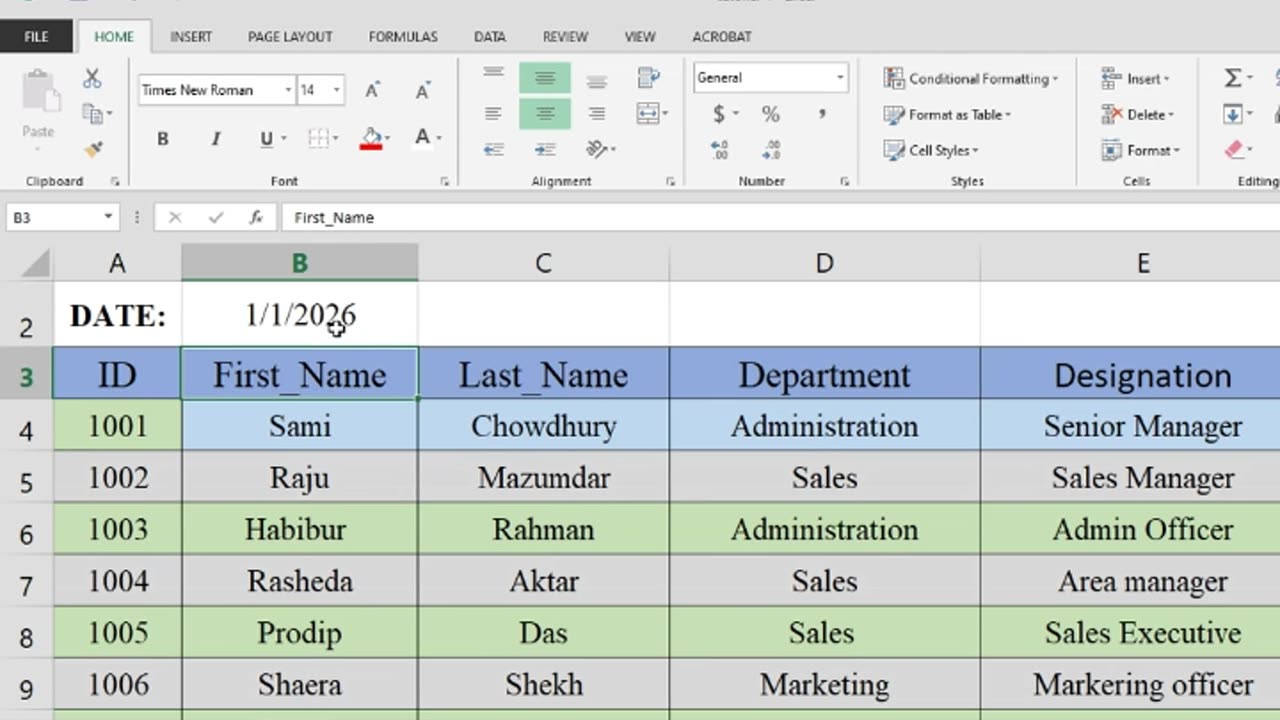Open the font size 14 dropdown
This screenshot has height=720, width=1280.
(x=336, y=90)
